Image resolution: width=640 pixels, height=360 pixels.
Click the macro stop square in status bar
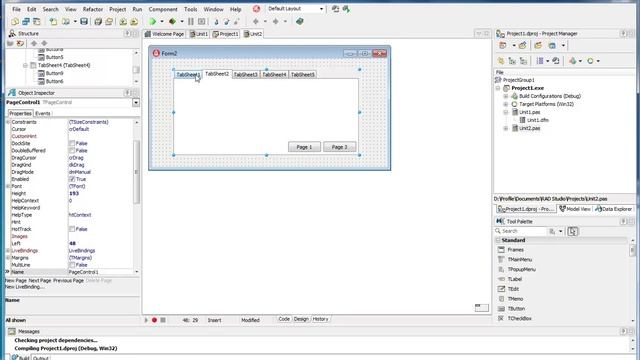click(163, 320)
